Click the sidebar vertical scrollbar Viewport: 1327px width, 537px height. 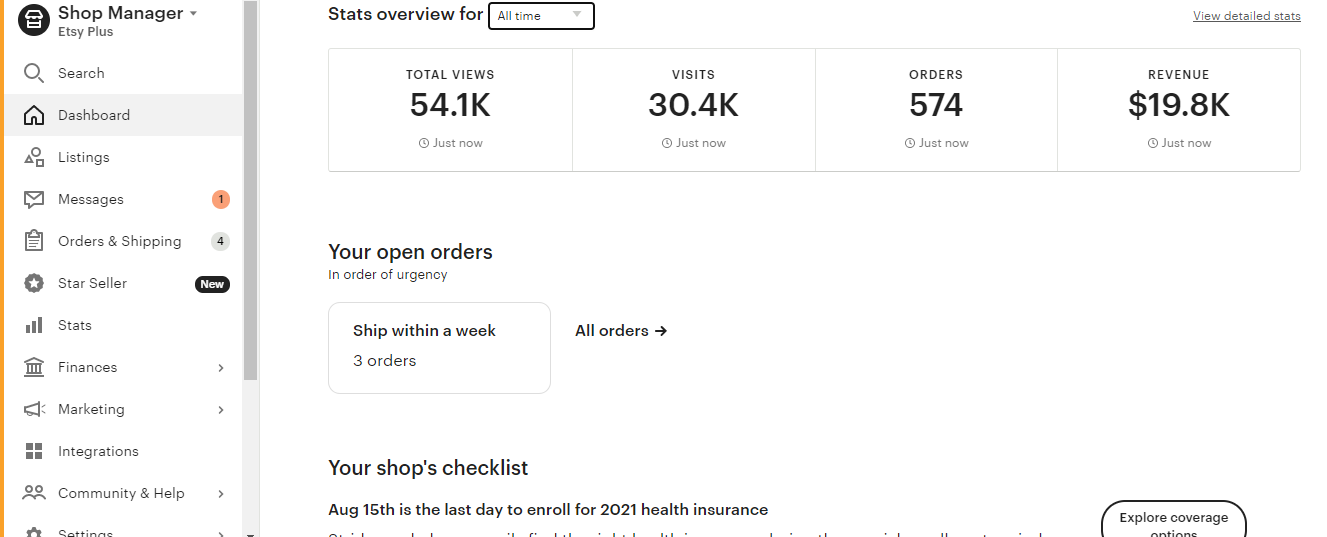tap(251, 190)
